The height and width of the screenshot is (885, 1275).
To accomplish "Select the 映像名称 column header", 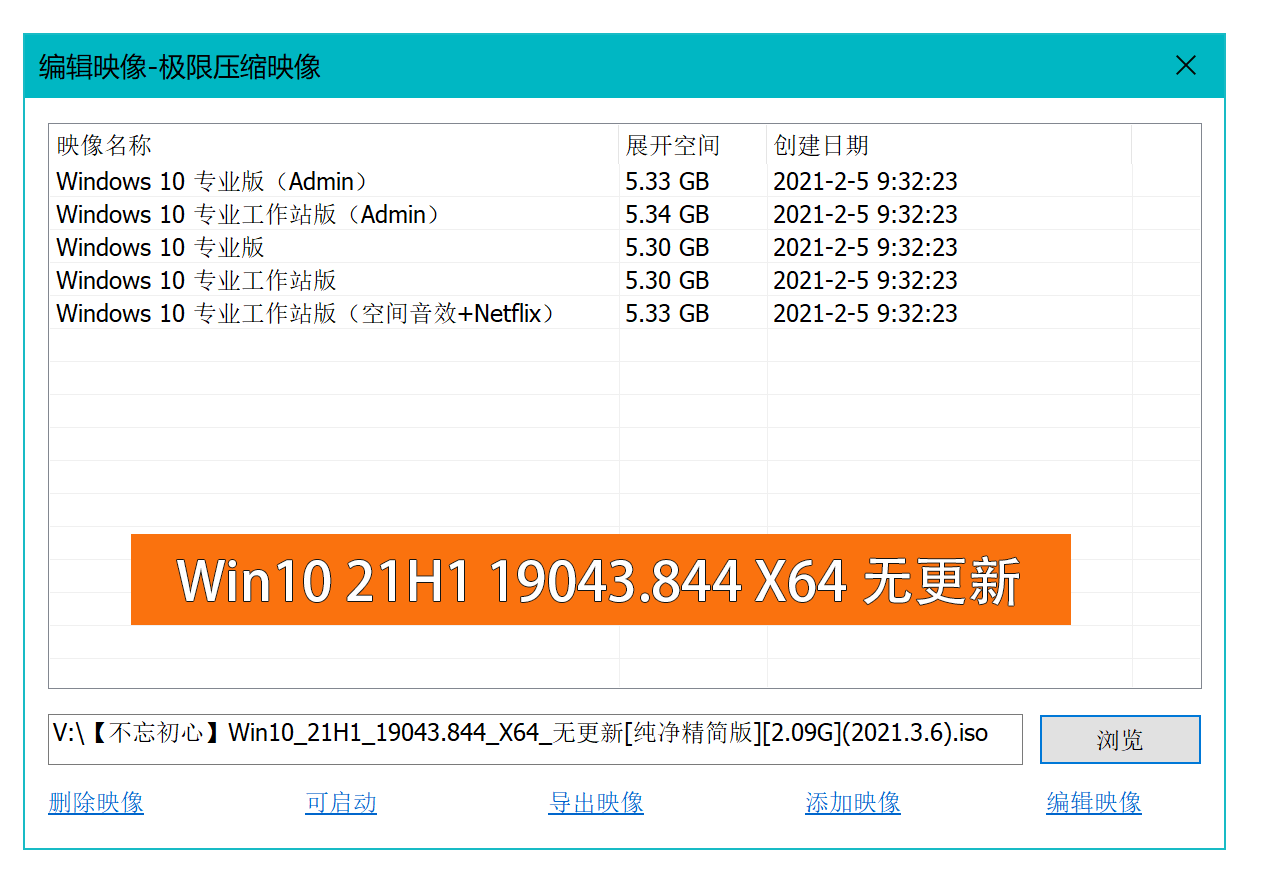I will (334, 145).
